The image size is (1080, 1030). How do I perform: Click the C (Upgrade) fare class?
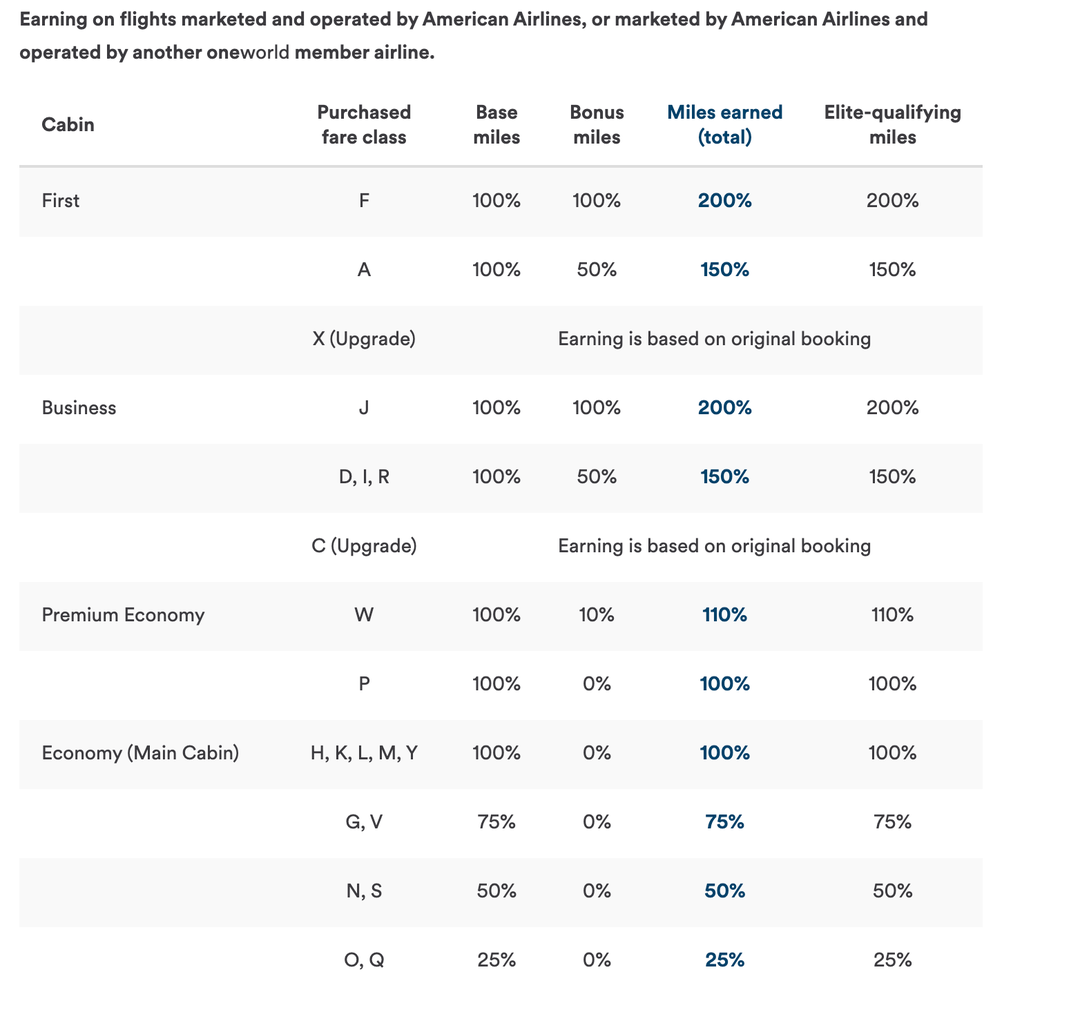364,546
